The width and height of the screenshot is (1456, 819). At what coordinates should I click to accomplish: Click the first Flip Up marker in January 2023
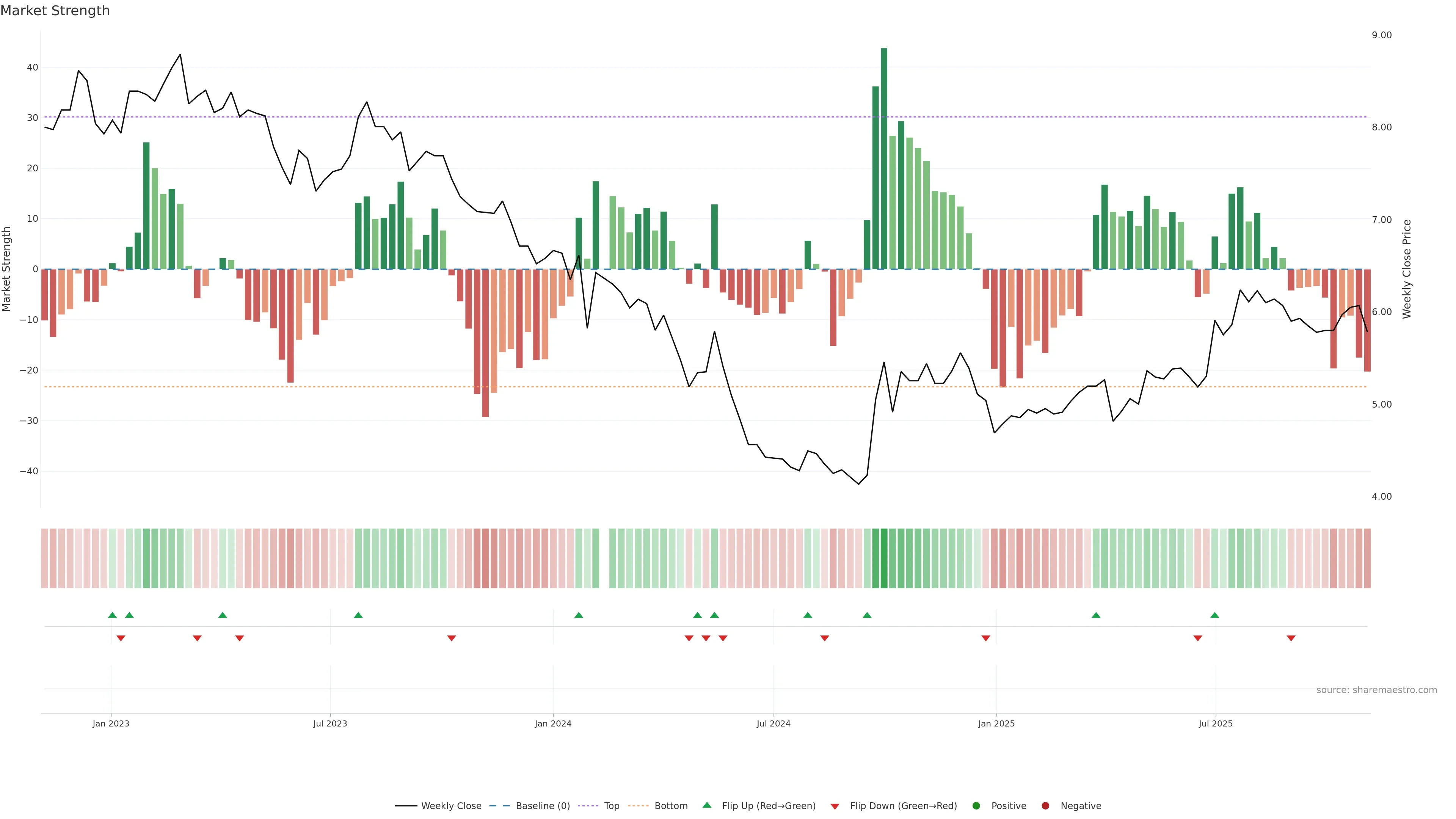tap(113, 615)
